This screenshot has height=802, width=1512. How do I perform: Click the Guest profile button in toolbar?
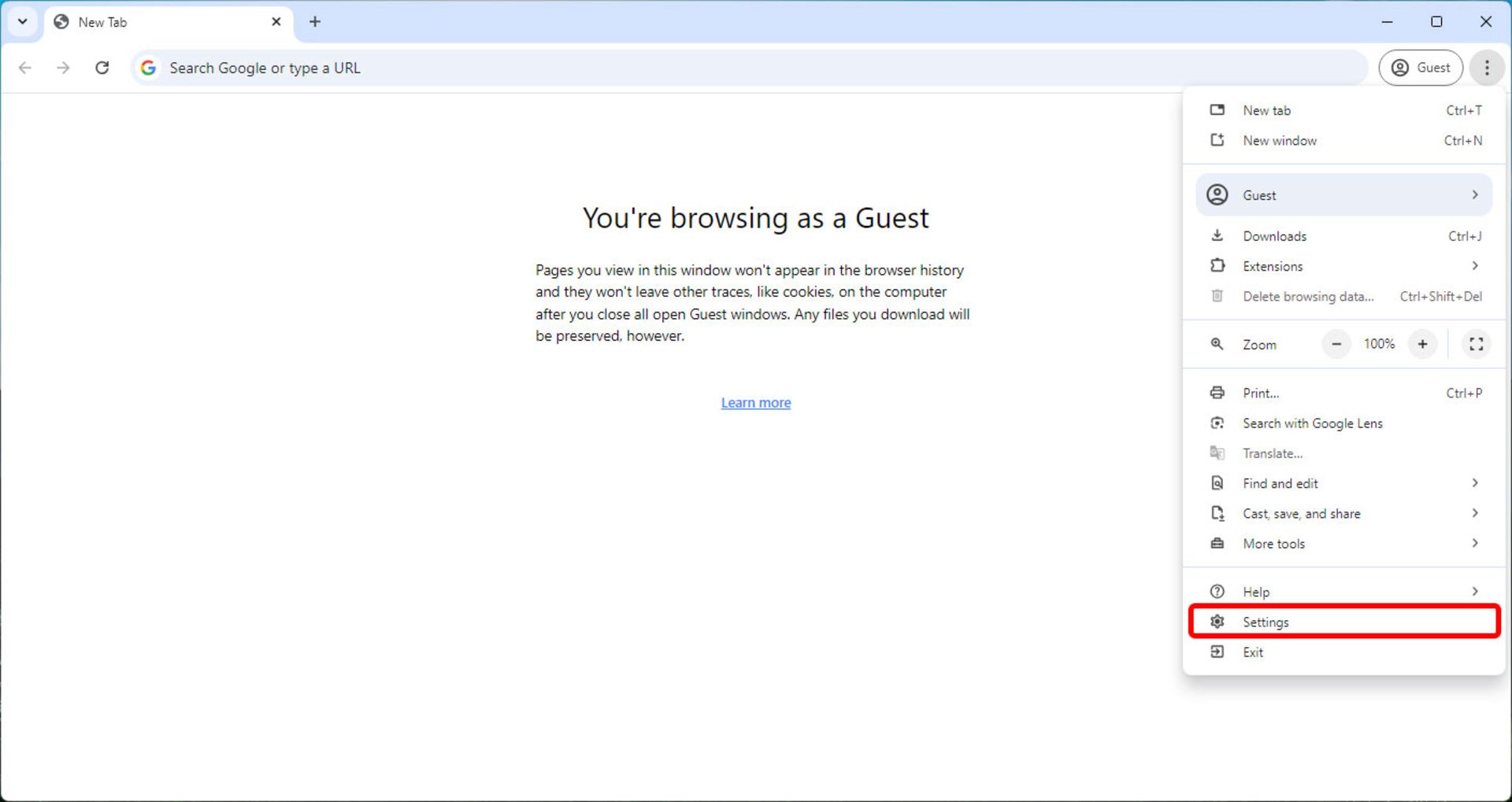(x=1420, y=68)
